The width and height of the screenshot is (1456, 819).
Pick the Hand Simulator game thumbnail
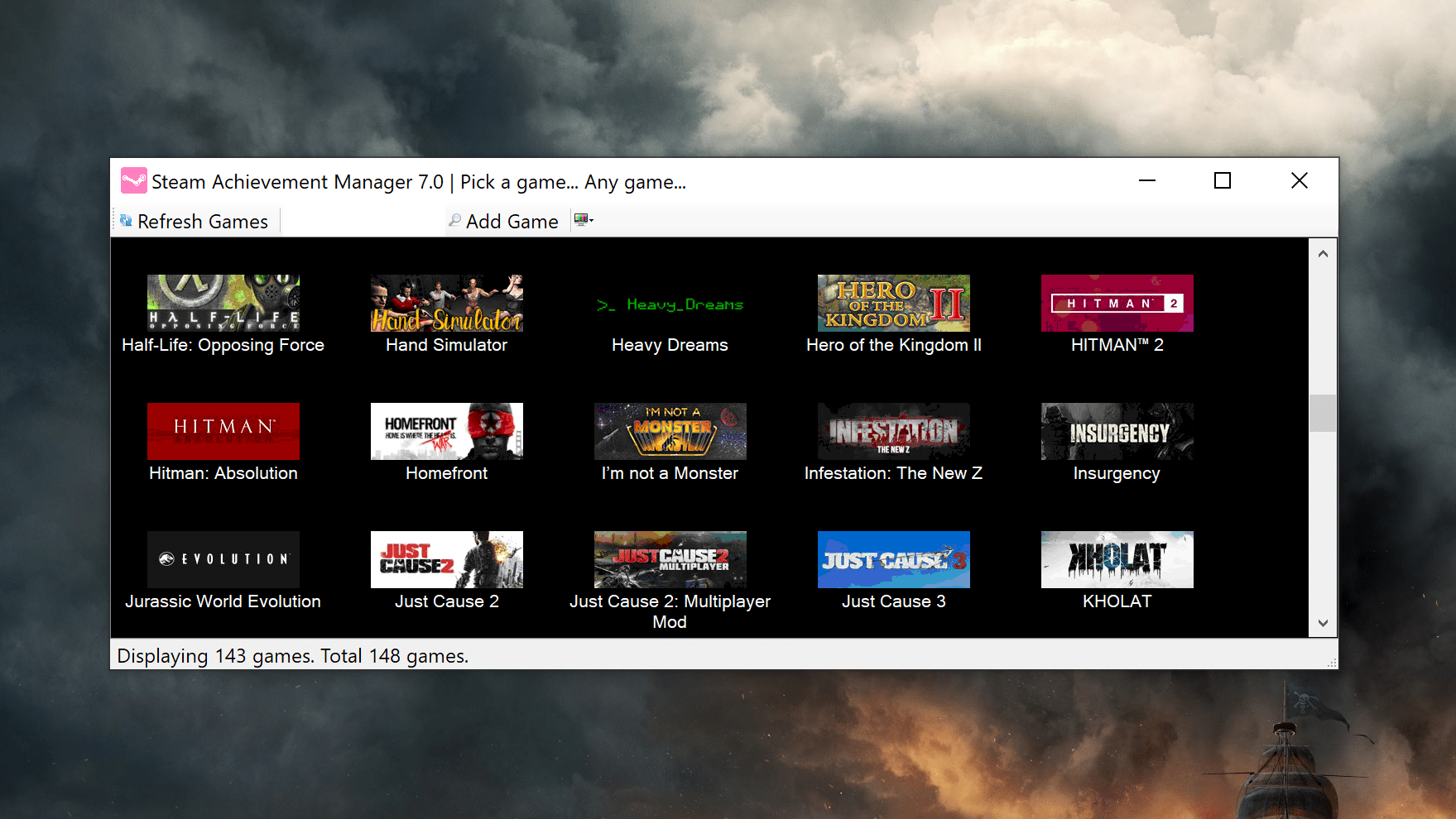tap(447, 303)
